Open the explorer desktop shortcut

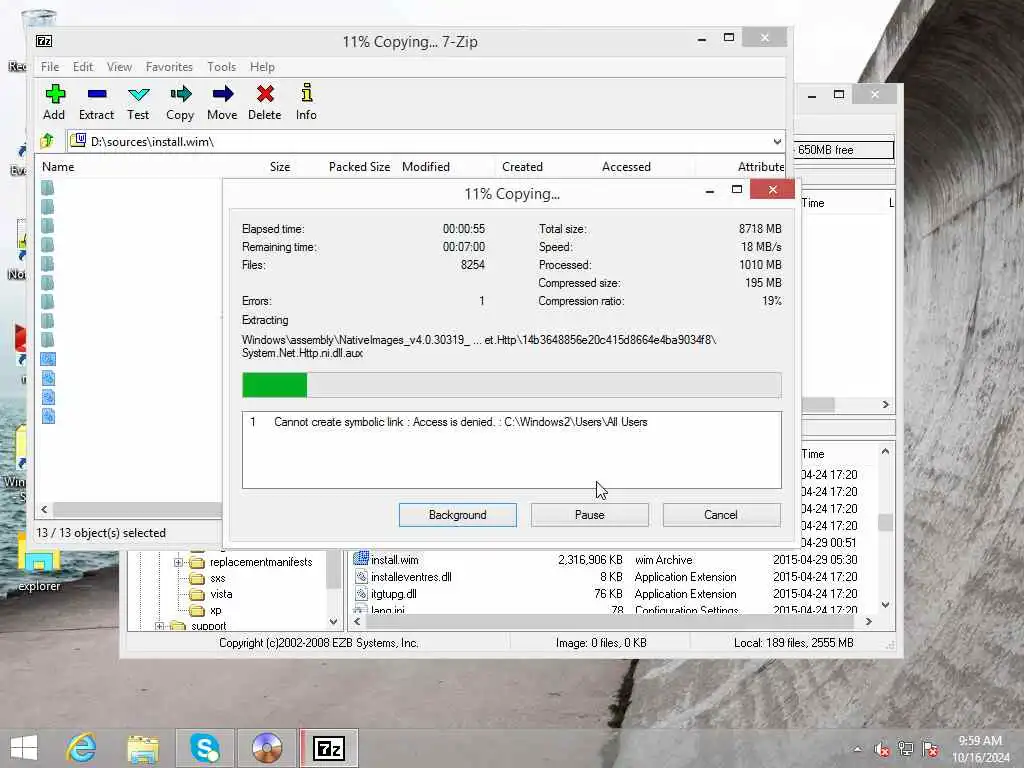39,565
